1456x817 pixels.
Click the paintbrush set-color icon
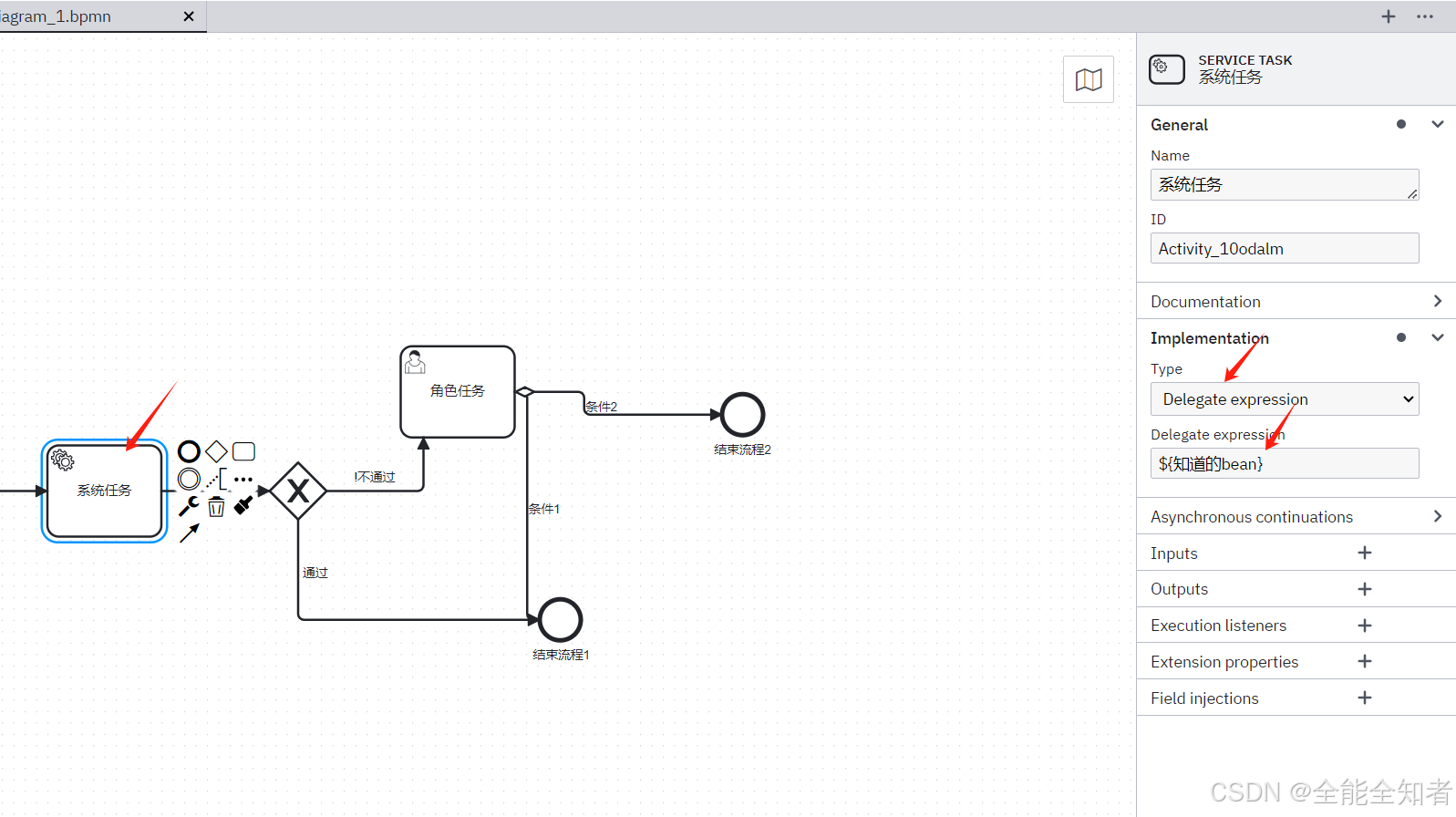243,505
